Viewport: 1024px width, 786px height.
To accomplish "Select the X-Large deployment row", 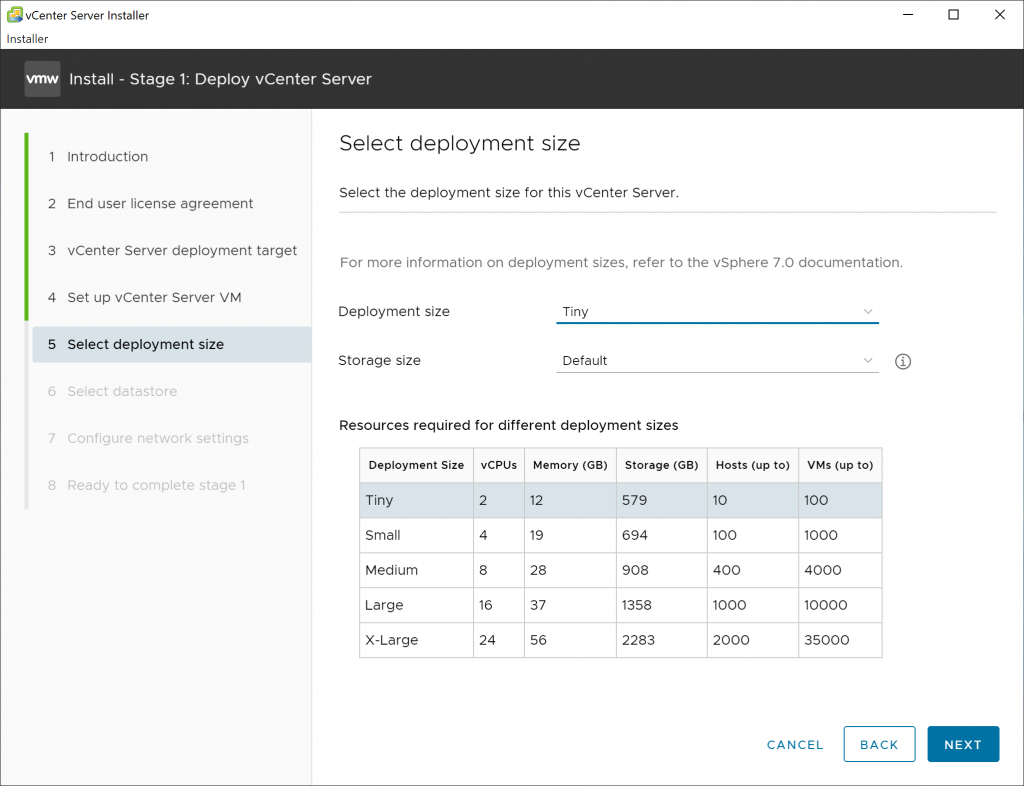I will coord(620,640).
